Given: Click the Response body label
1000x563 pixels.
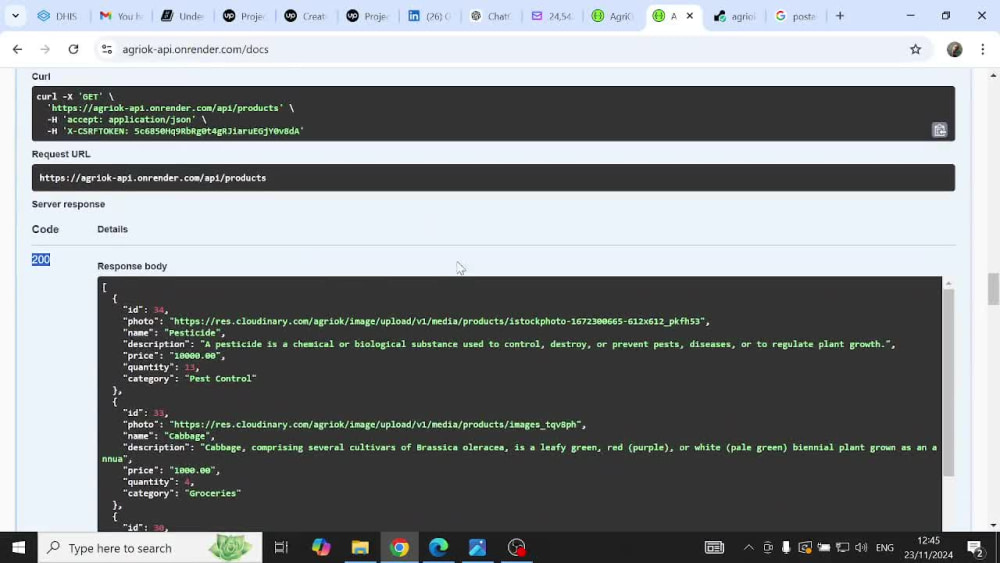Looking at the screenshot, I should tap(132, 266).
